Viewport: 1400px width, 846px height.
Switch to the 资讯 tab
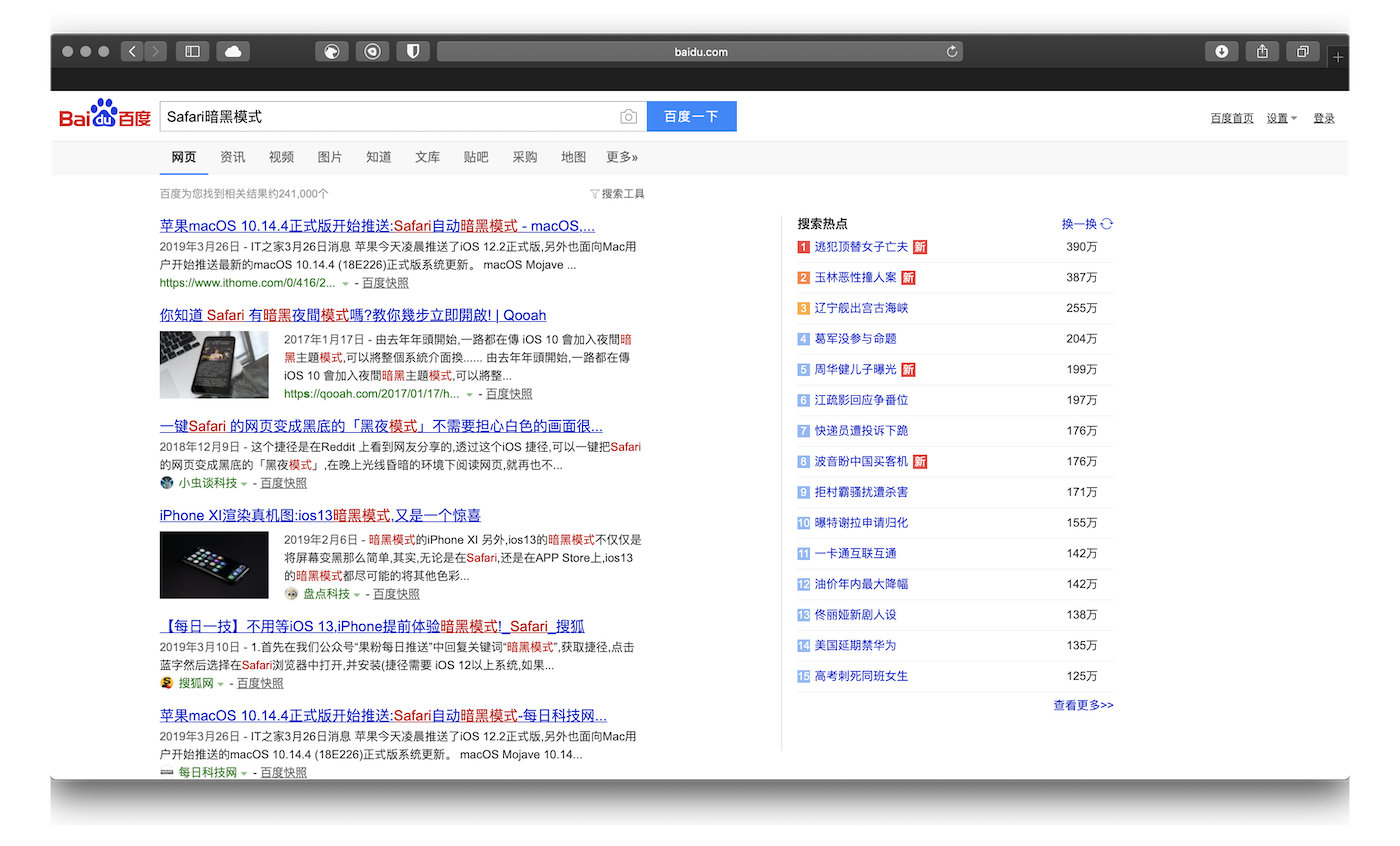[233, 157]
